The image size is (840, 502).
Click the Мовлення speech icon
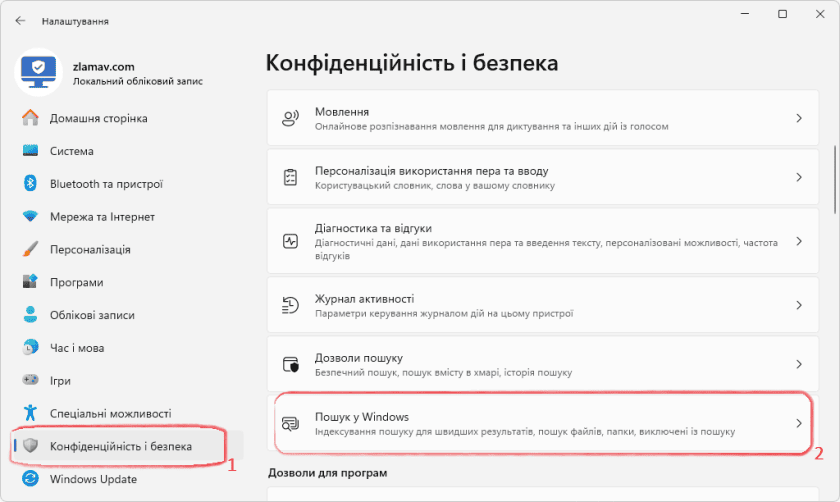290,118
